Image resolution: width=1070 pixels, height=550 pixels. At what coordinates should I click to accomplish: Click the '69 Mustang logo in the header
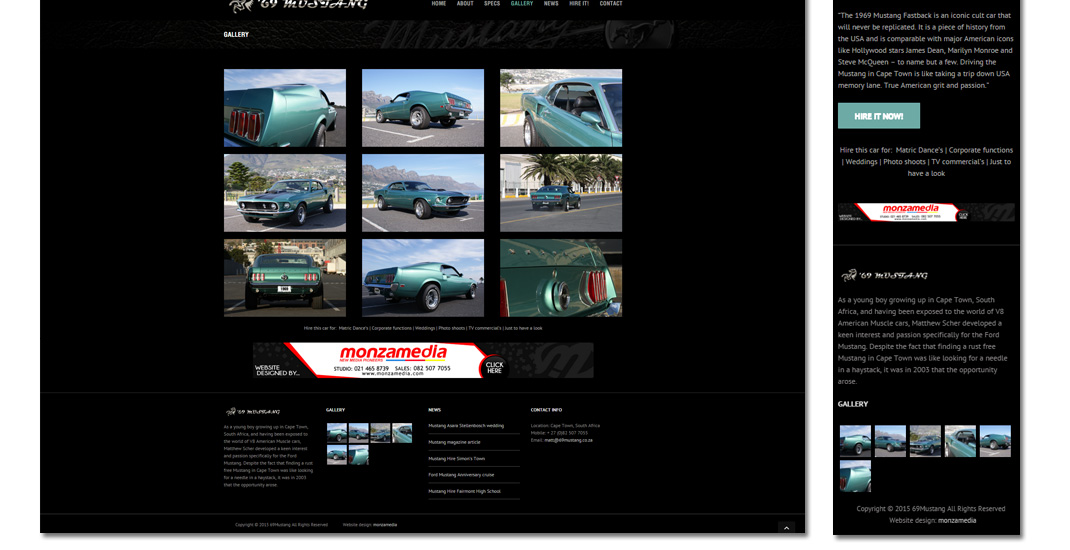(298, 5)
